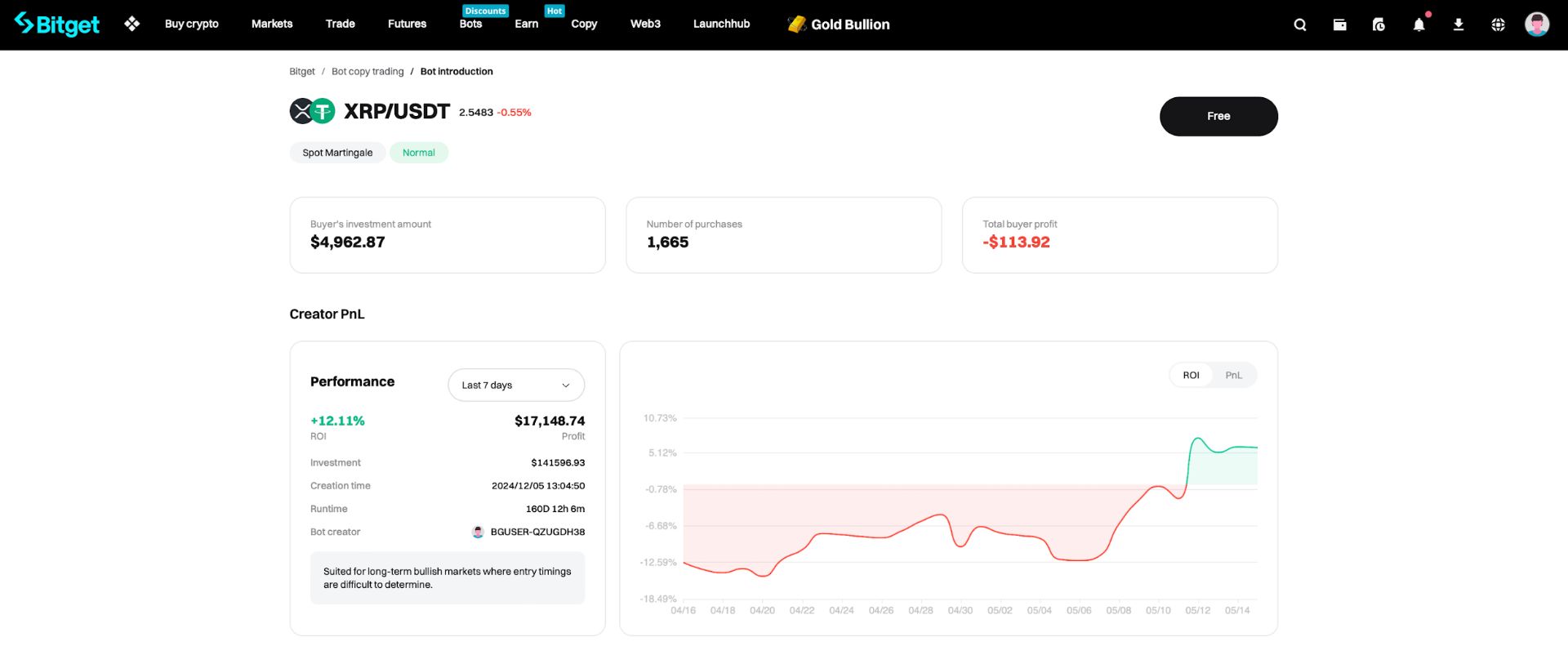Switch chart to PnL view
1568x655 pixels.
(1233, 376)
